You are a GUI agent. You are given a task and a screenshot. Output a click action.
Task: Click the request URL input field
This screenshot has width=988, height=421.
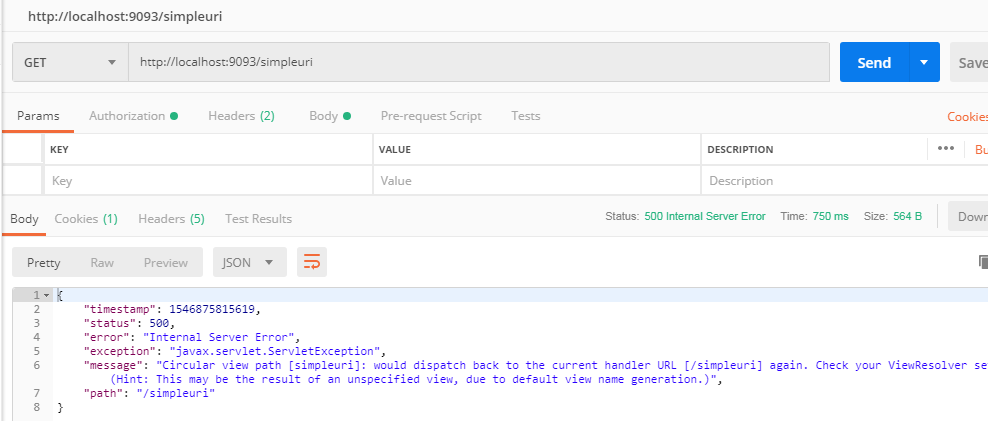(x=478, y=62)
